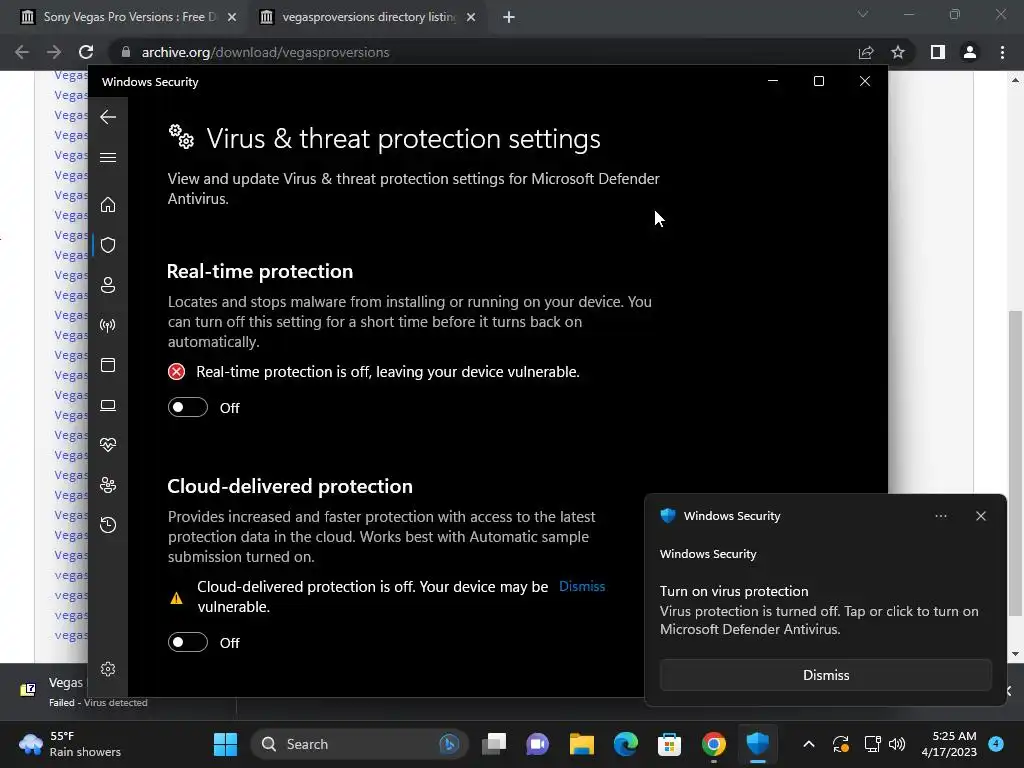
Task: Click Chrome back navigation arrow
Action: (x=22, y=52)
